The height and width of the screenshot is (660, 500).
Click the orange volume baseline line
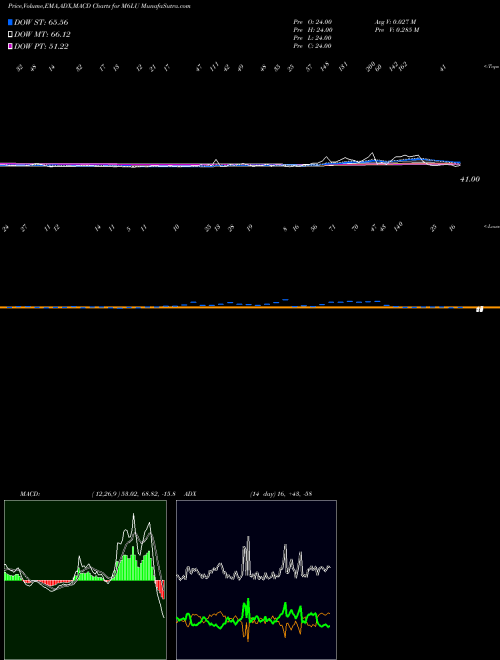(250, 308)
